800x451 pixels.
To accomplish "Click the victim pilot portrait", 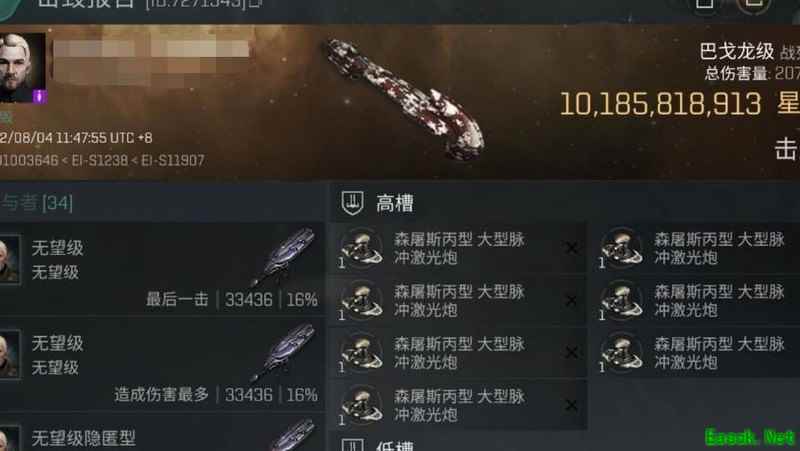I will [x=22, y=68].
